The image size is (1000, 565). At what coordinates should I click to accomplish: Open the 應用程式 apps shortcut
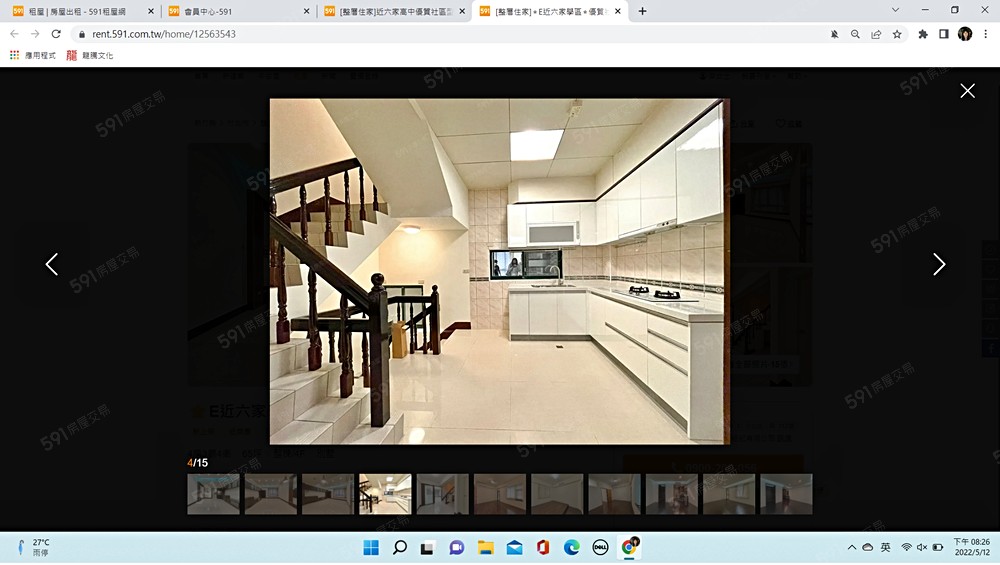point(33,55)
